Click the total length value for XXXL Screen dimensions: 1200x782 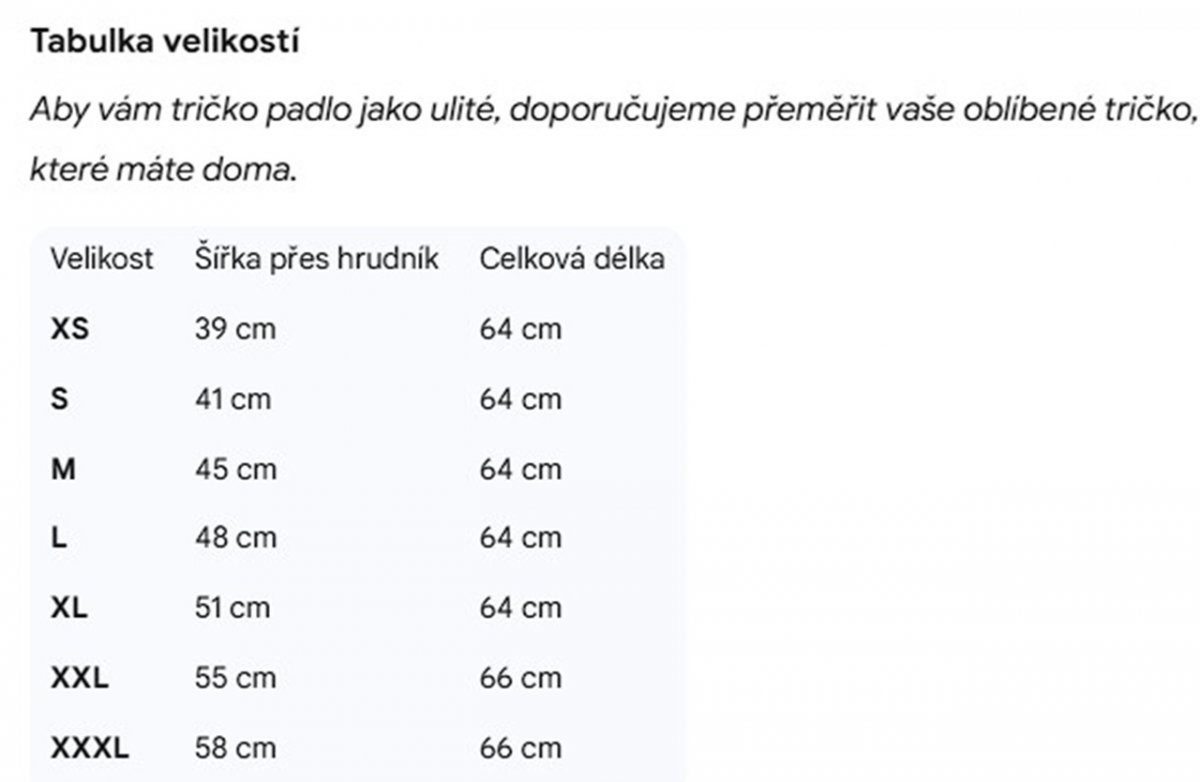520,747
